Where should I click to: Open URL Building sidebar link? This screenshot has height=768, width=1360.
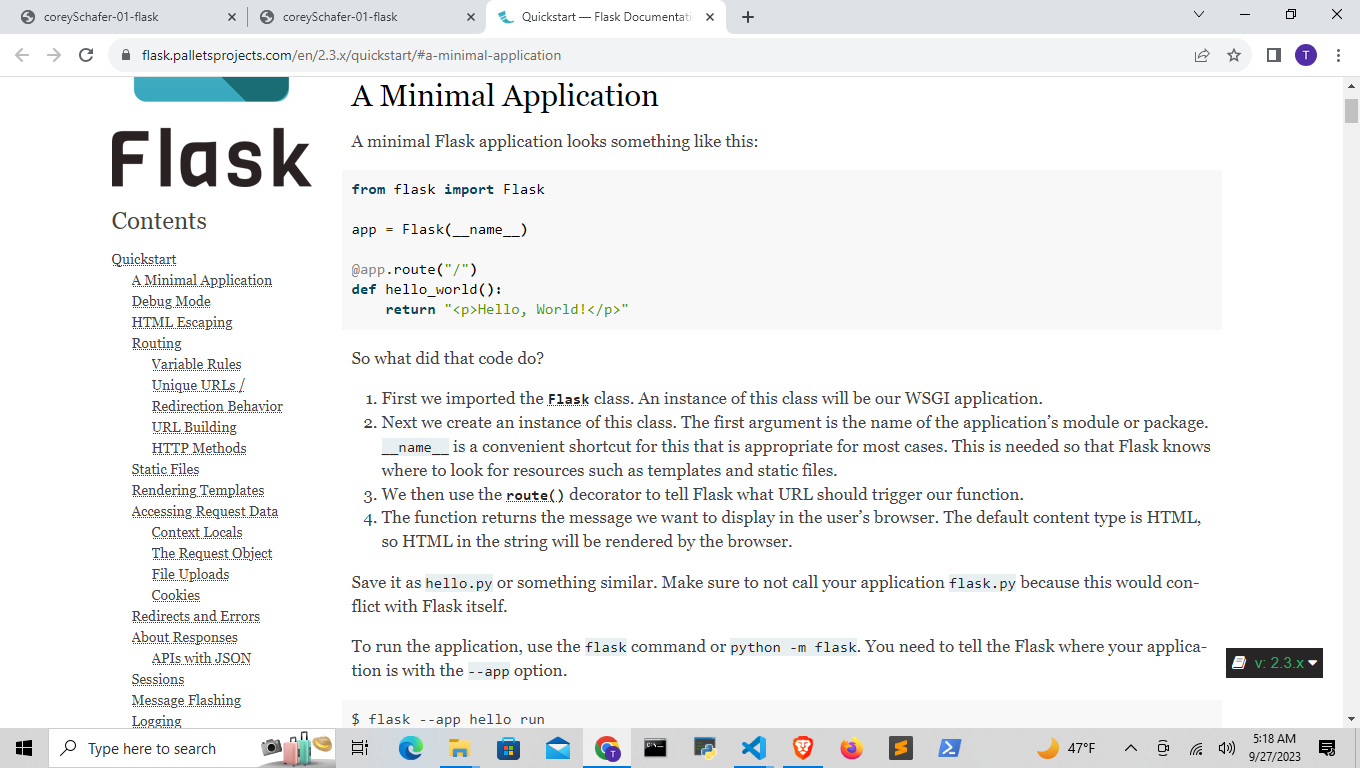[x=194, y=428]
